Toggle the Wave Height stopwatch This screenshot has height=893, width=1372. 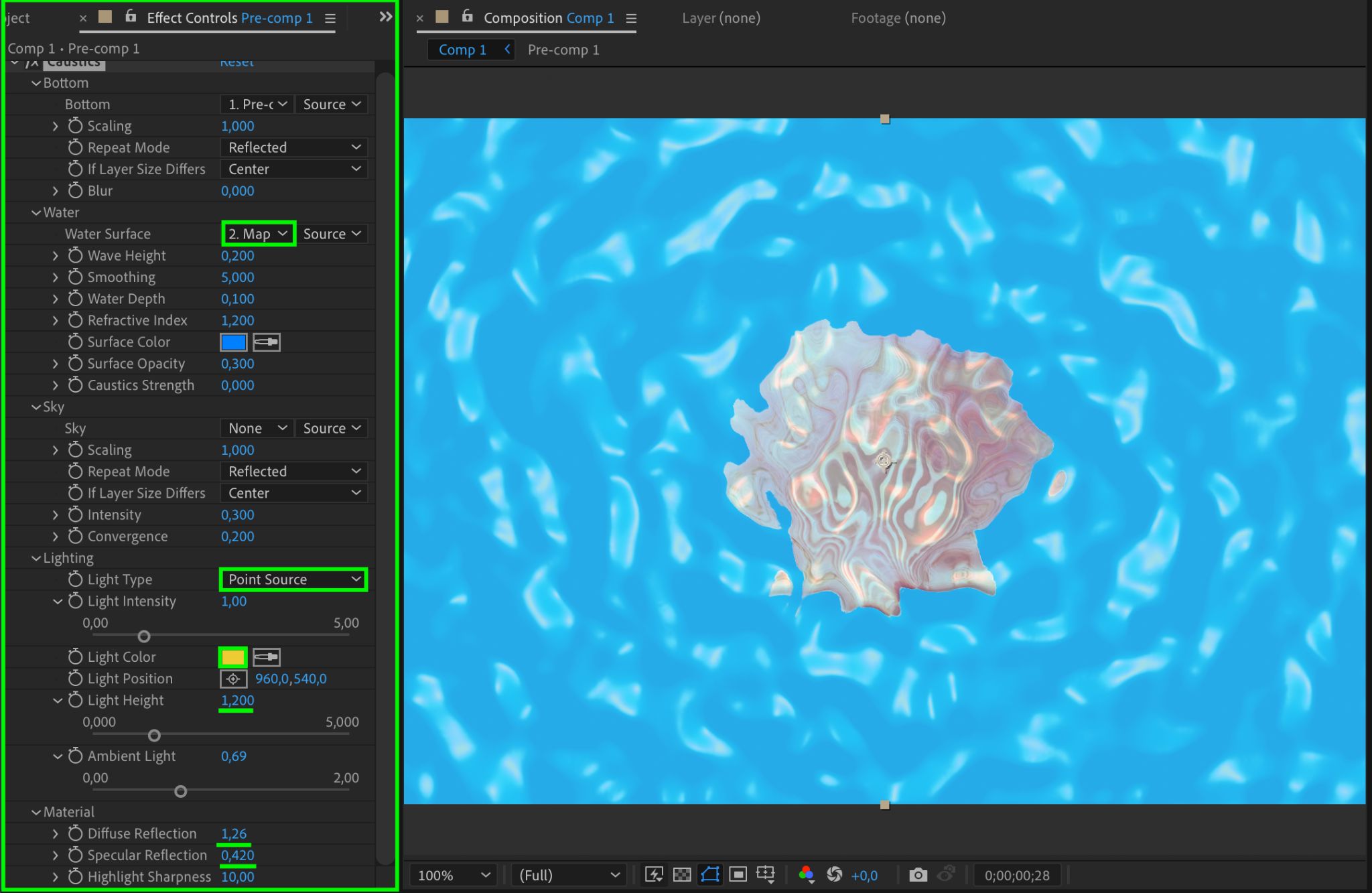76,255
